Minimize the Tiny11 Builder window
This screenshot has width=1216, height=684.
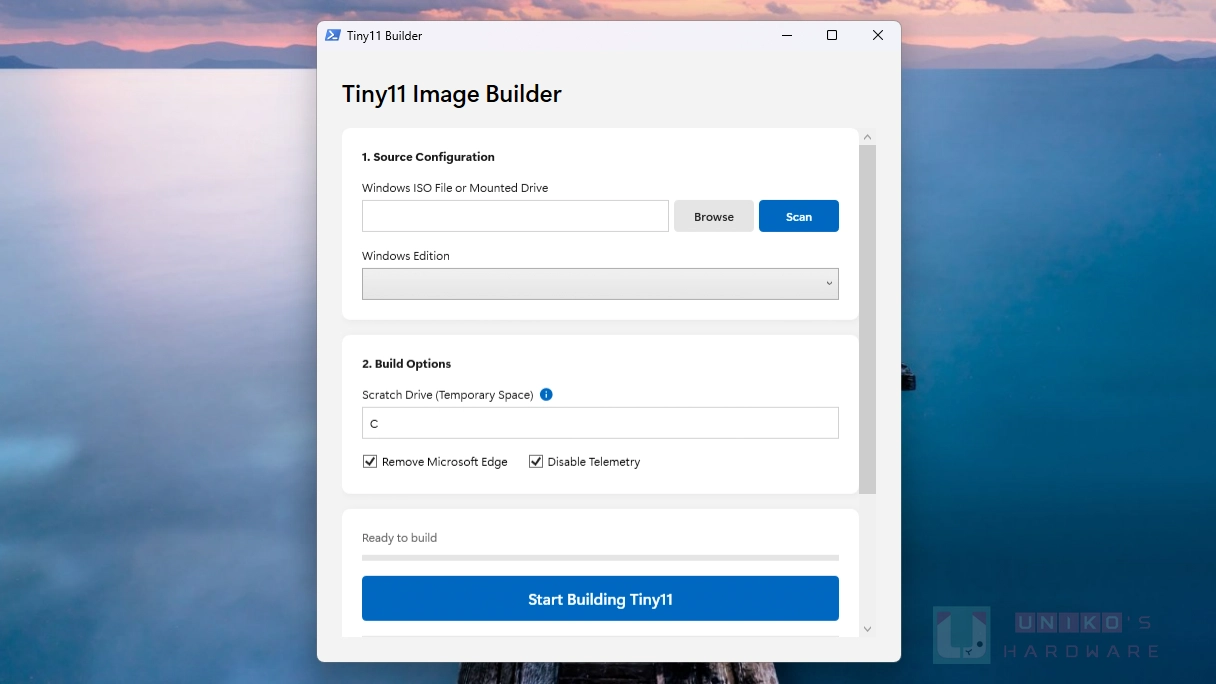pyautogui.click(x=787, y=35)
